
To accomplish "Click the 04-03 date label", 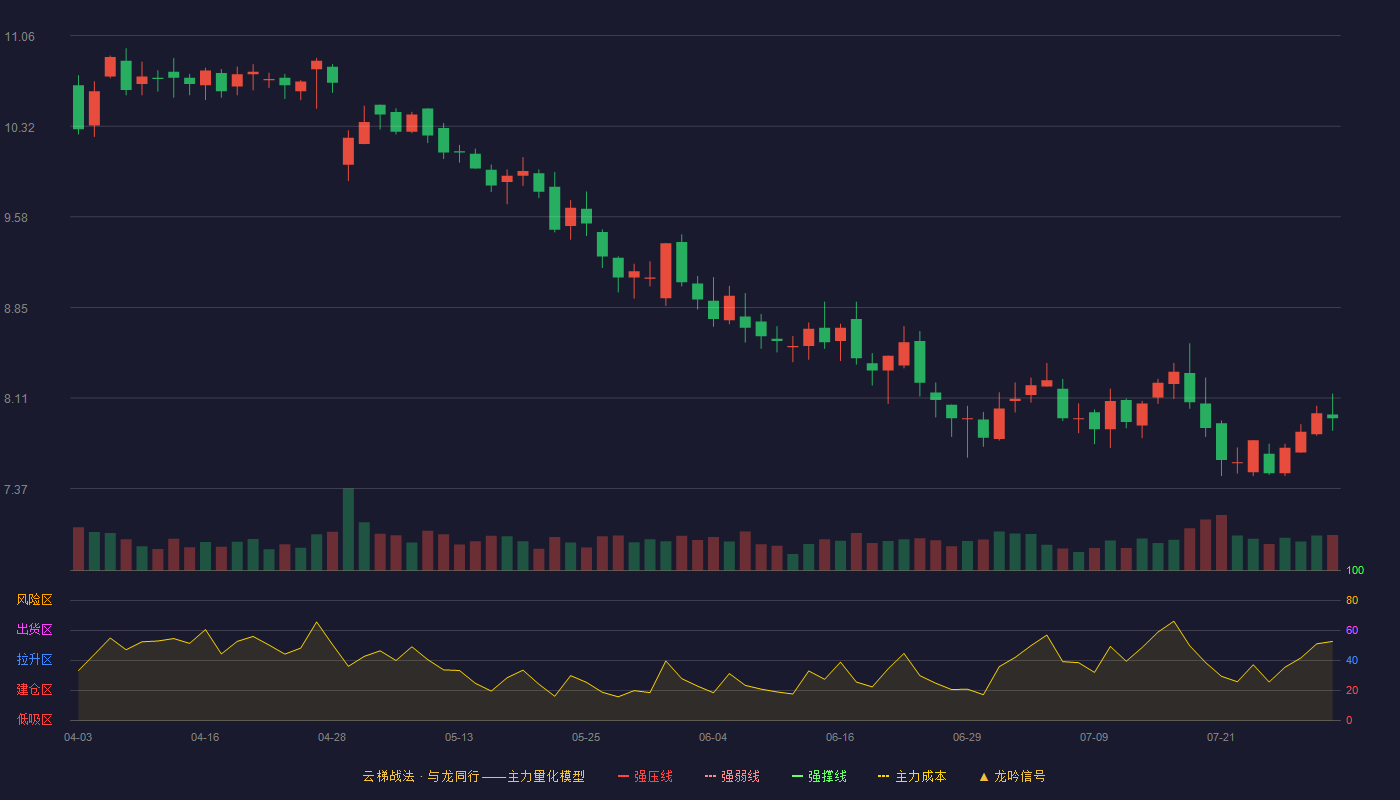I will (x=78, y=737).
